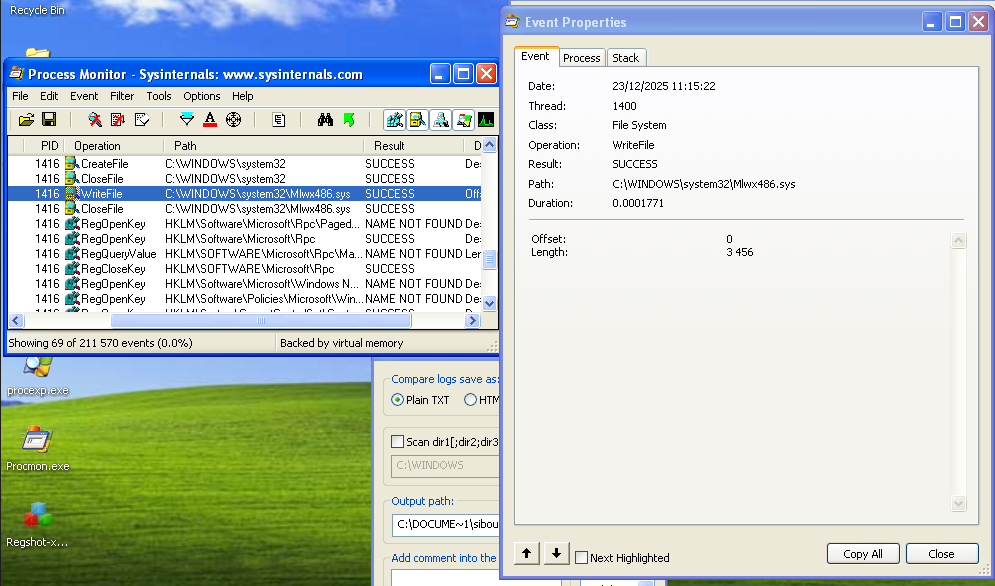This screenshot has height=586, width=995.
Task: Enable the Scan dir1 checkbox
Action: (398, 442)
